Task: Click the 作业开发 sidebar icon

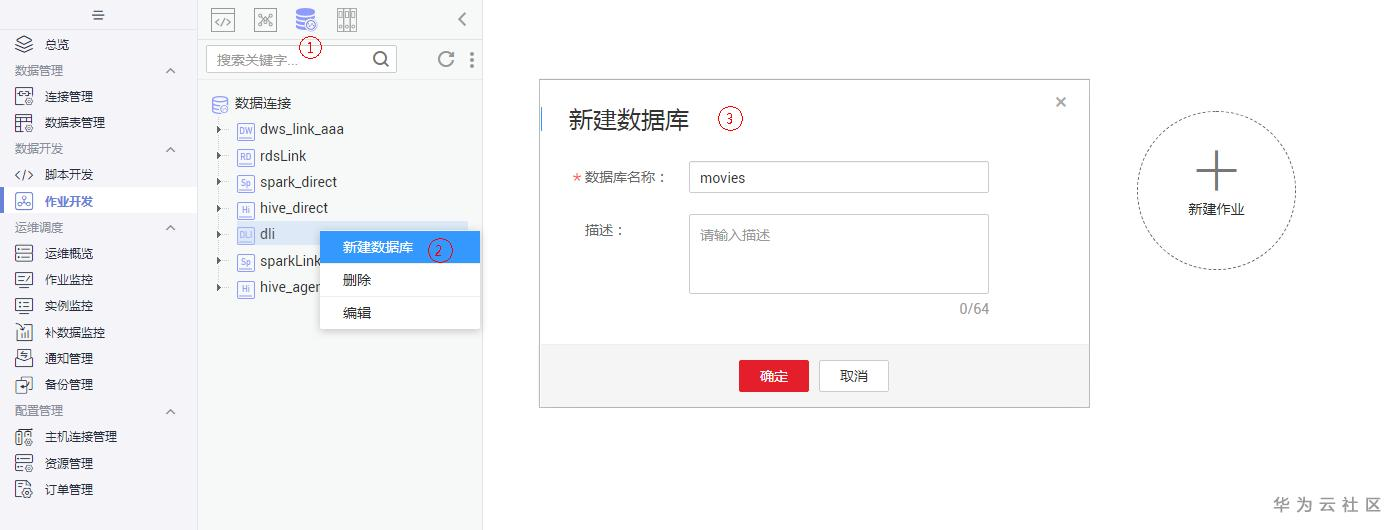Action: point(24,201)
